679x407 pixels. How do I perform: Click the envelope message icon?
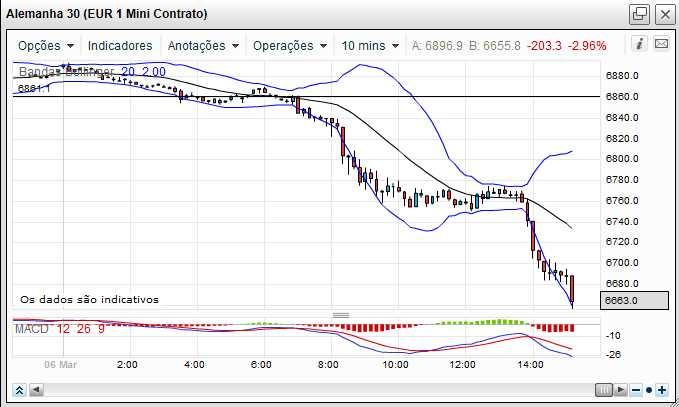click(661, 44)
